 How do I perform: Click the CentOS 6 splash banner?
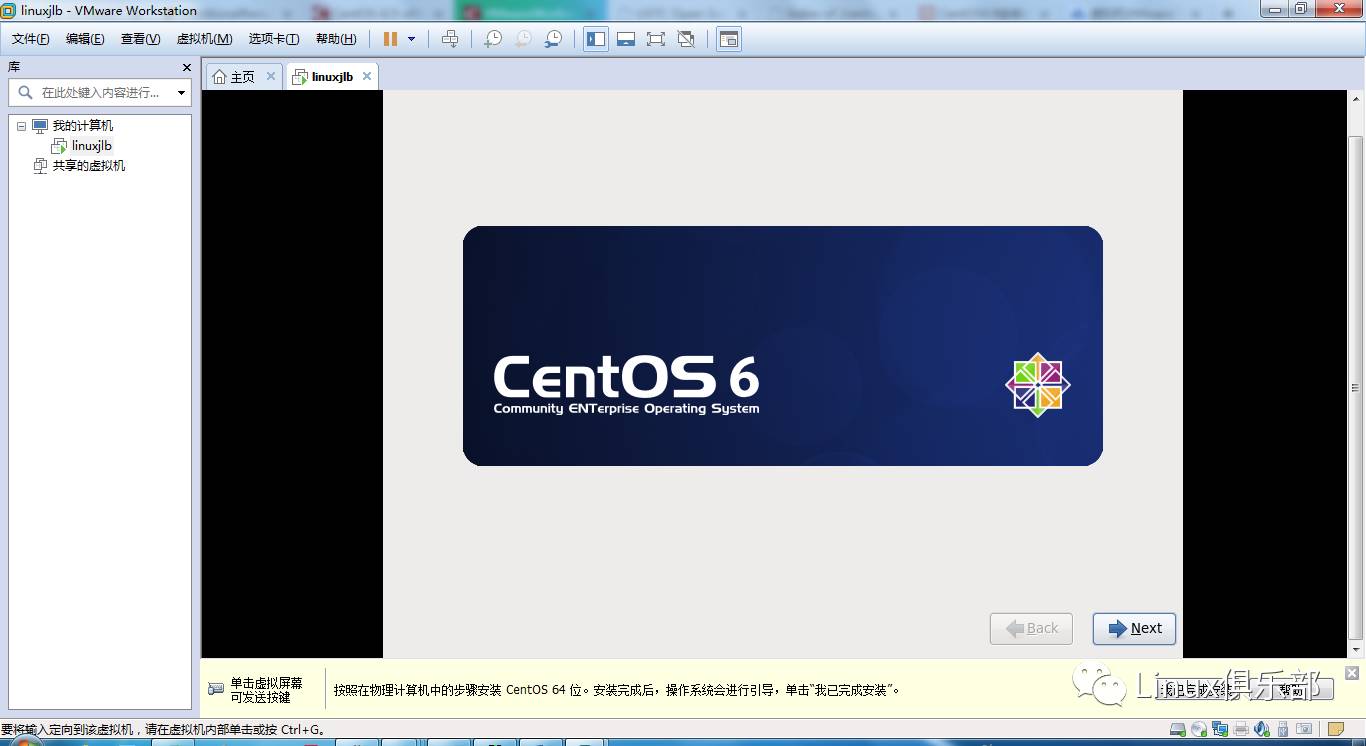(782, 346)
